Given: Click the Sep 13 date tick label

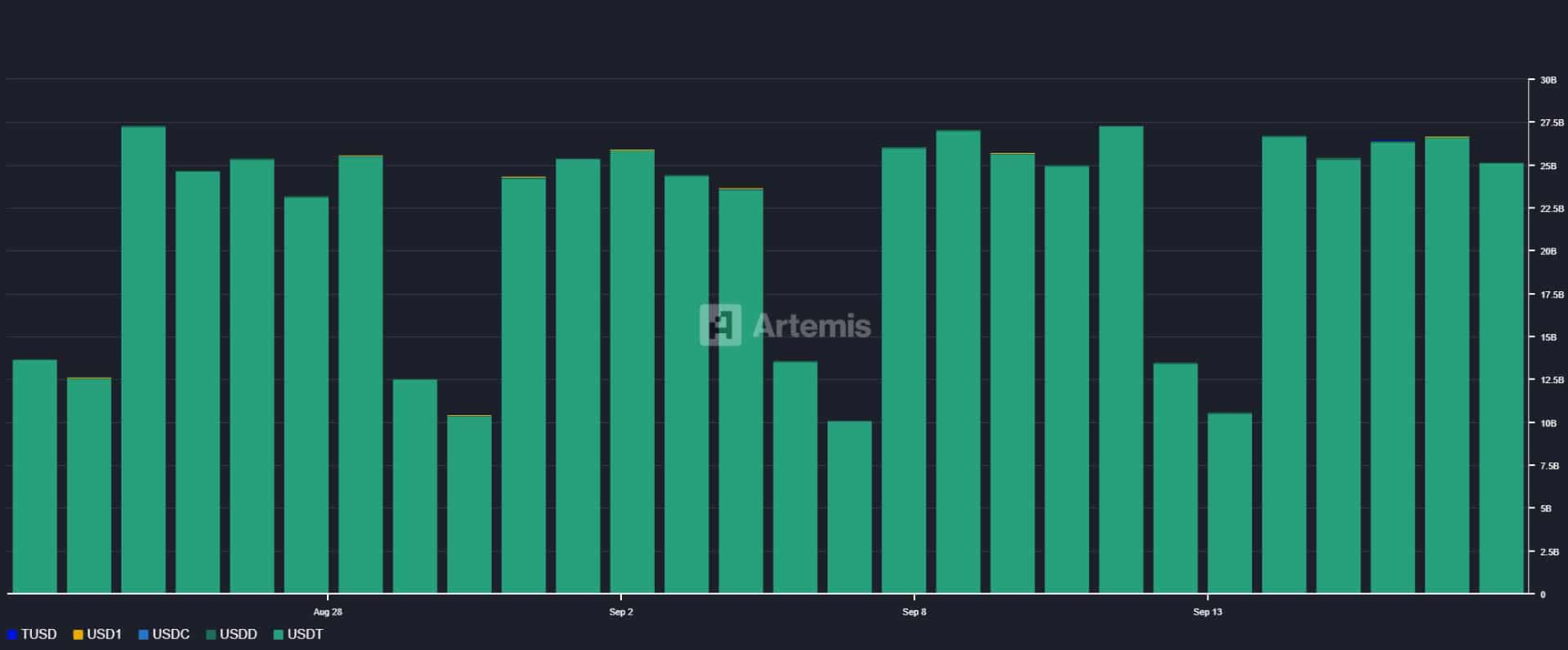Looking at the screenshot, I should tap(1207, 612).
